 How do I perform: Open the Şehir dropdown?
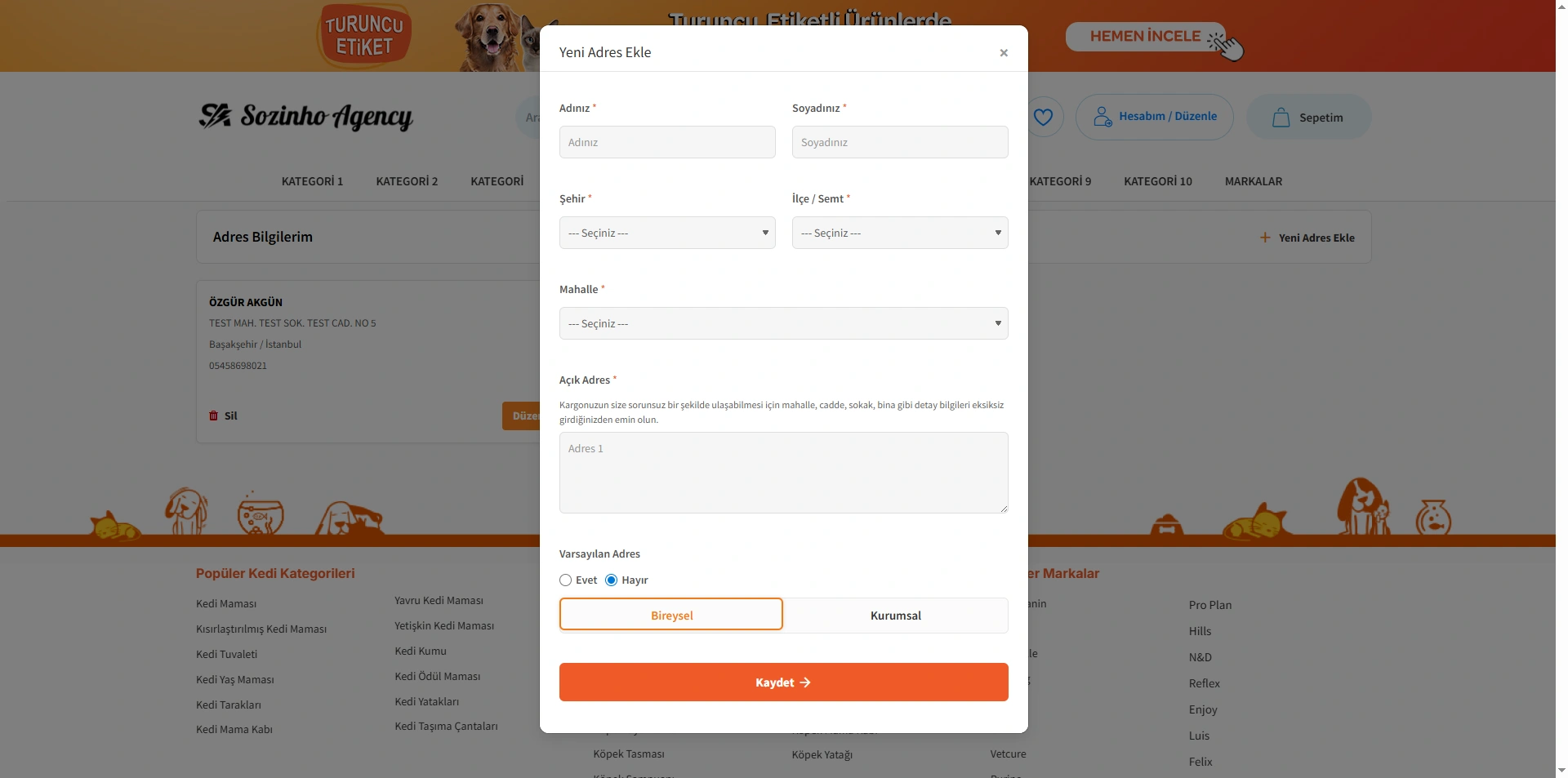point(667,233)
